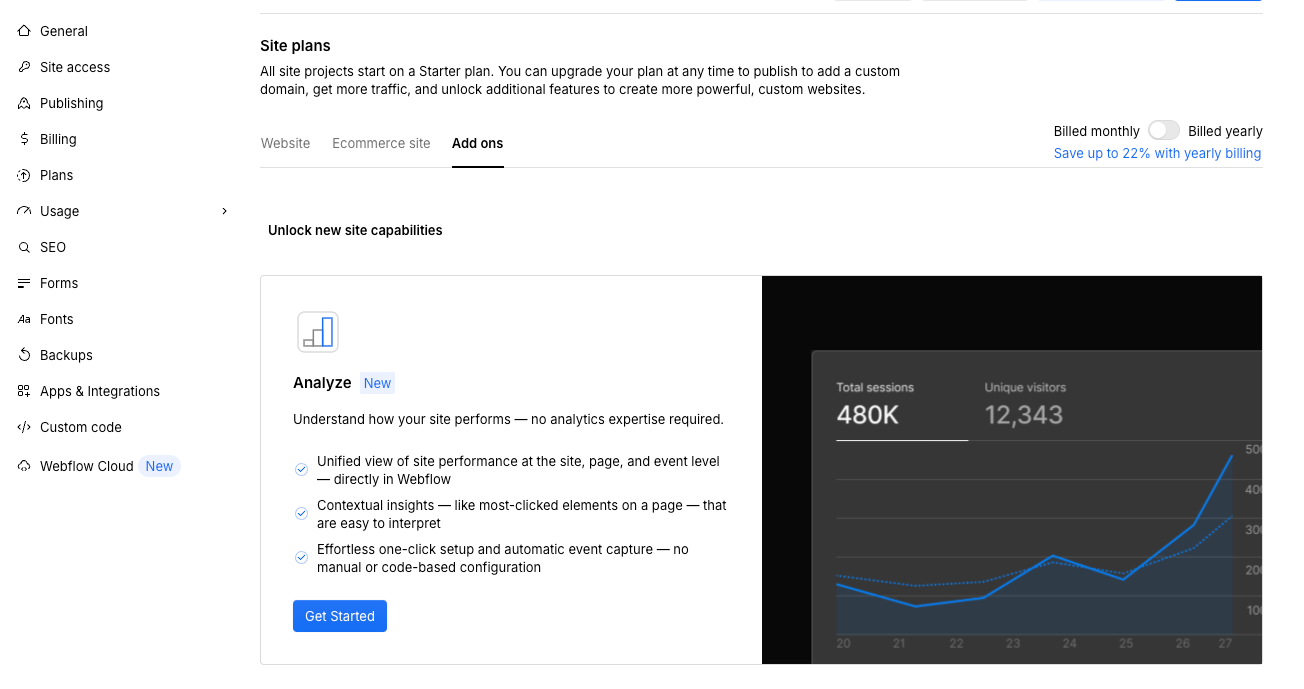The image size is (1304, 689).
Task: Open the Billing page label
Action: point(58,139)
